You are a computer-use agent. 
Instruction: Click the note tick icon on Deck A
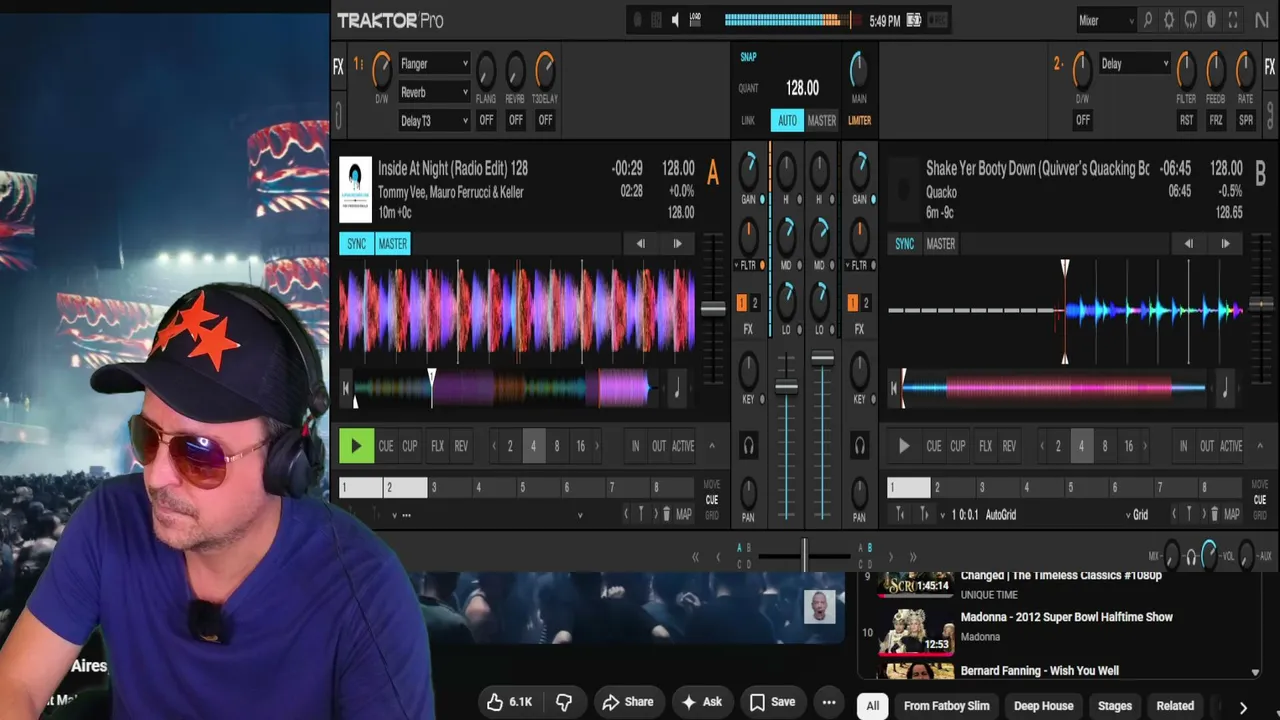678,388
